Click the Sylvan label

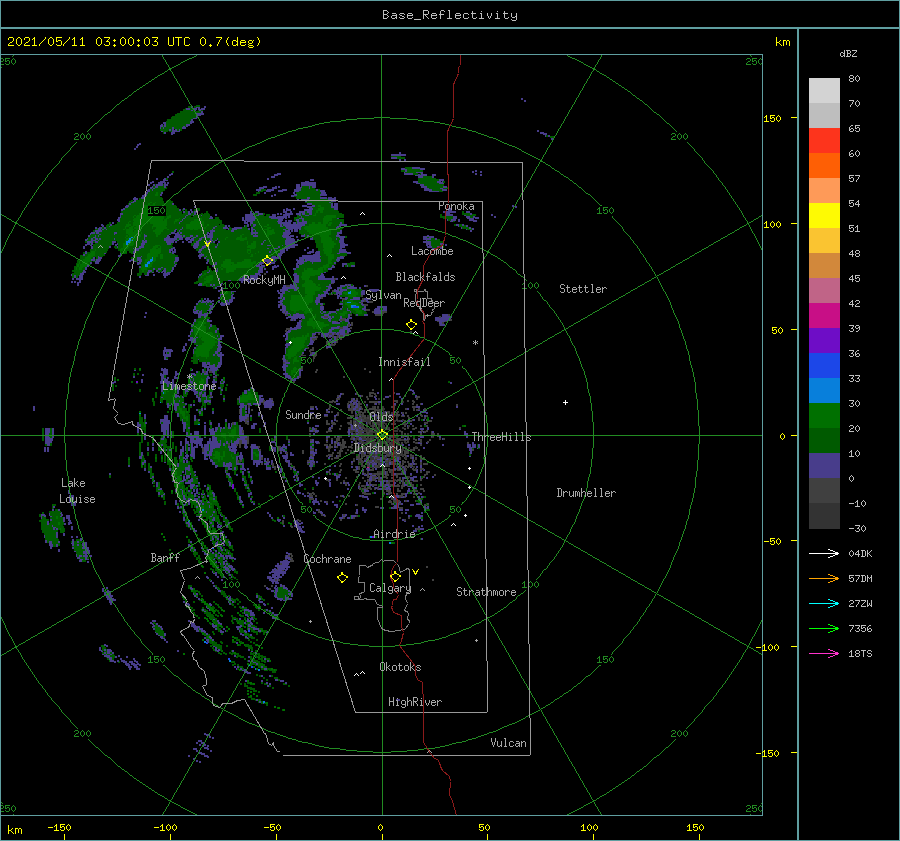click(x=383, y=296)
